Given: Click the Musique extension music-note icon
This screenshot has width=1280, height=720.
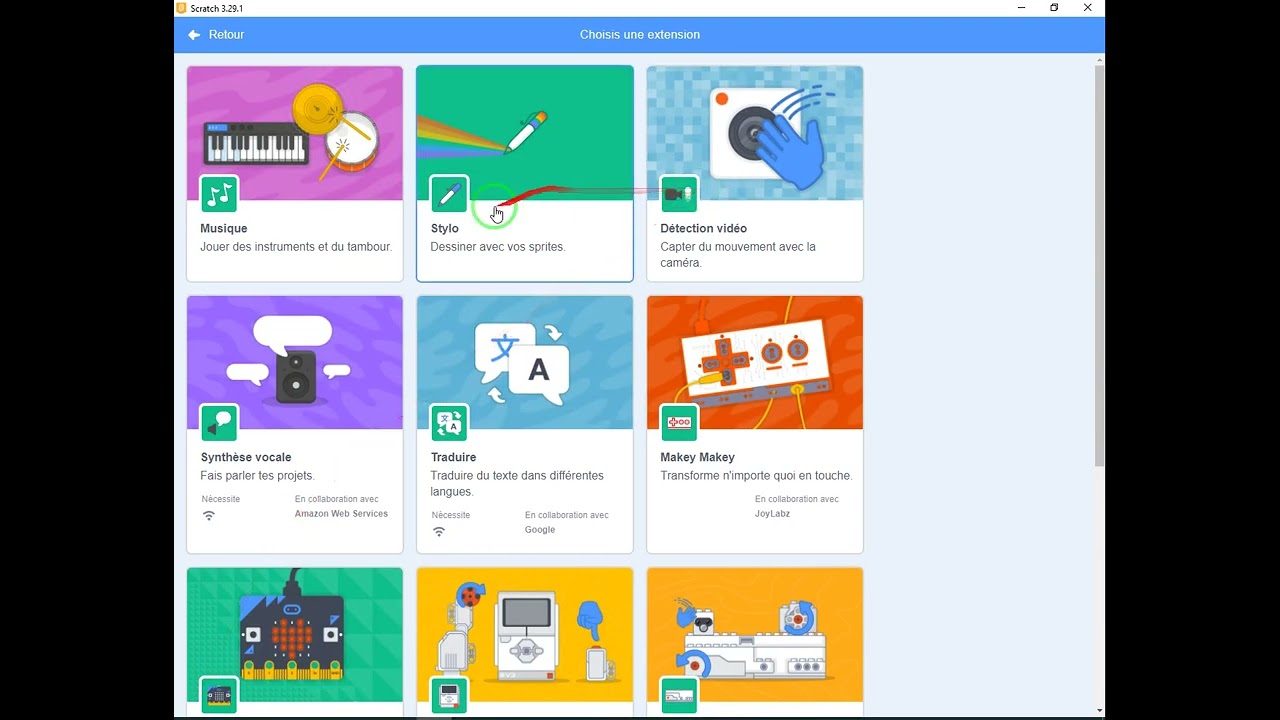Looking at the screenshot, I should tap(219, 193).
